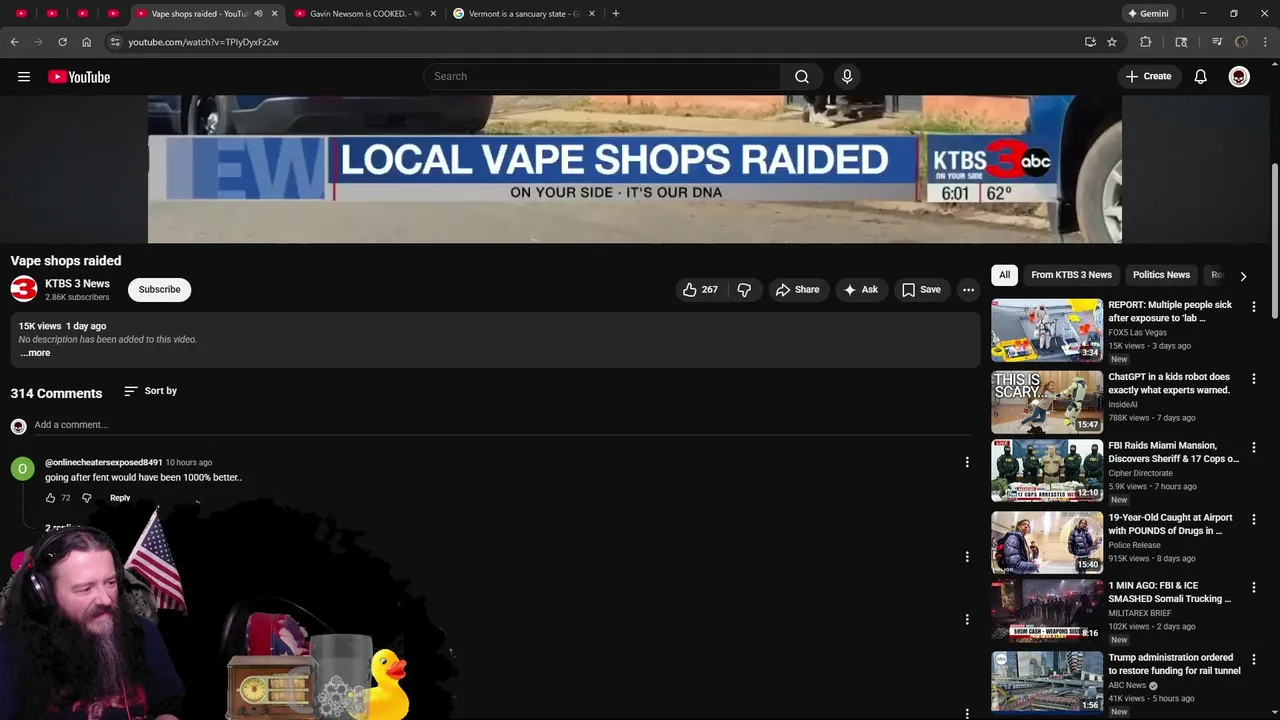Open the KTBS 3 News channel name link
Viewport: 1280px width, 720px height.
[x=77, y=284]
